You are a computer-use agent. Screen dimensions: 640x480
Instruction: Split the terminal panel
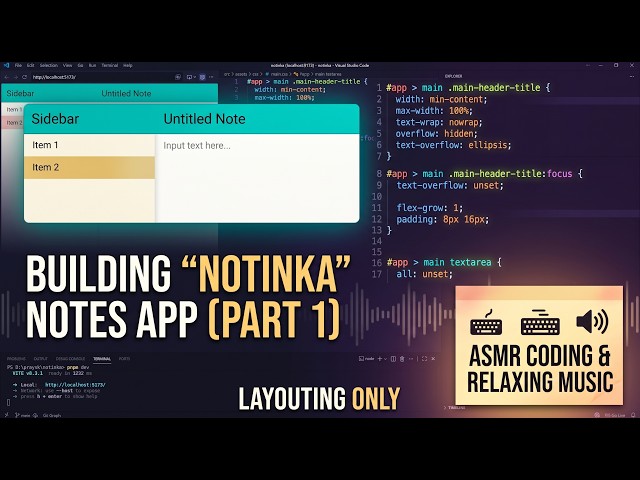393,359
